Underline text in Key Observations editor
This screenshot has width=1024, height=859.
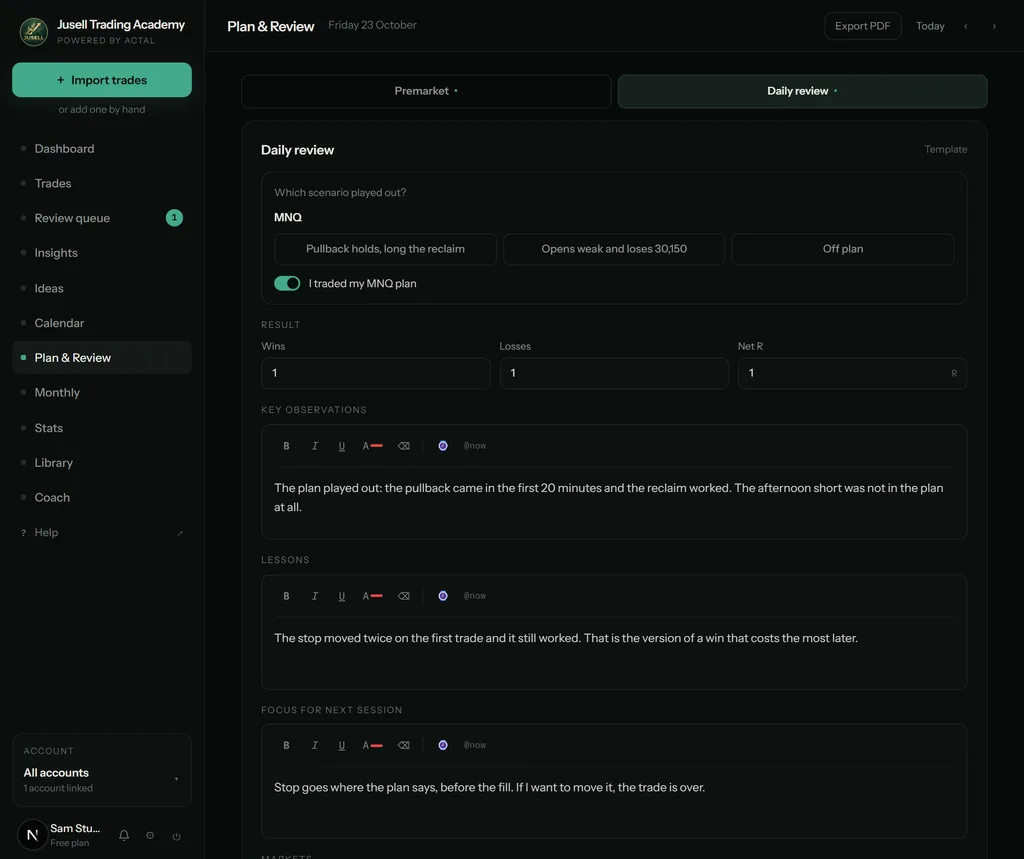342,446
